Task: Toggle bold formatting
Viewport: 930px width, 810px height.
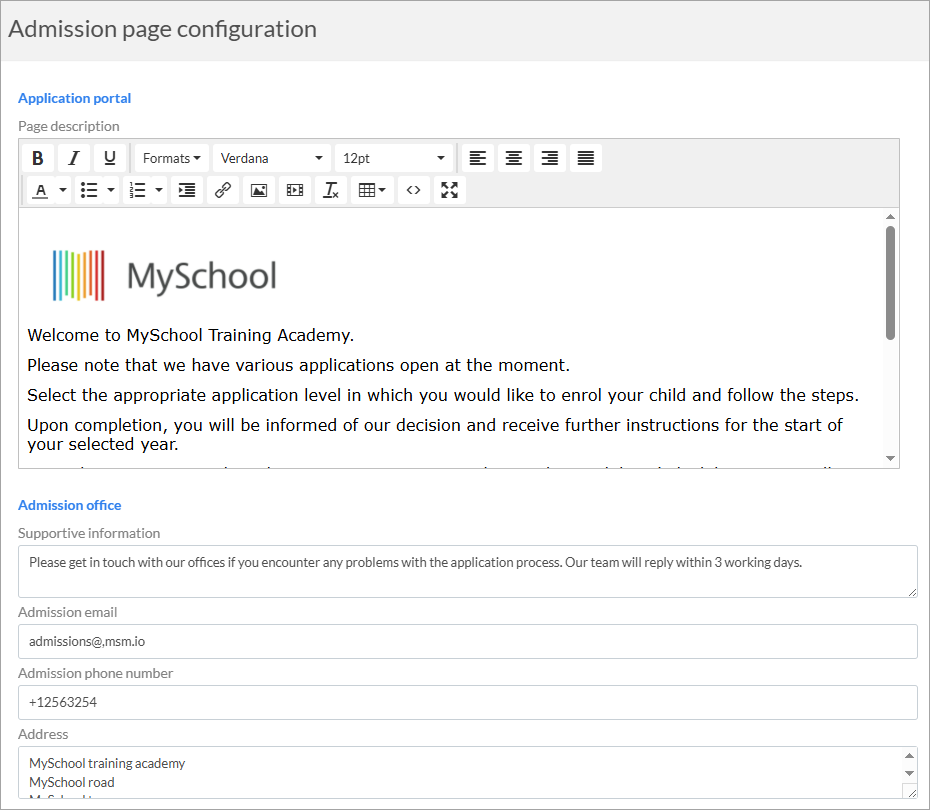Action: coord(37,157)
